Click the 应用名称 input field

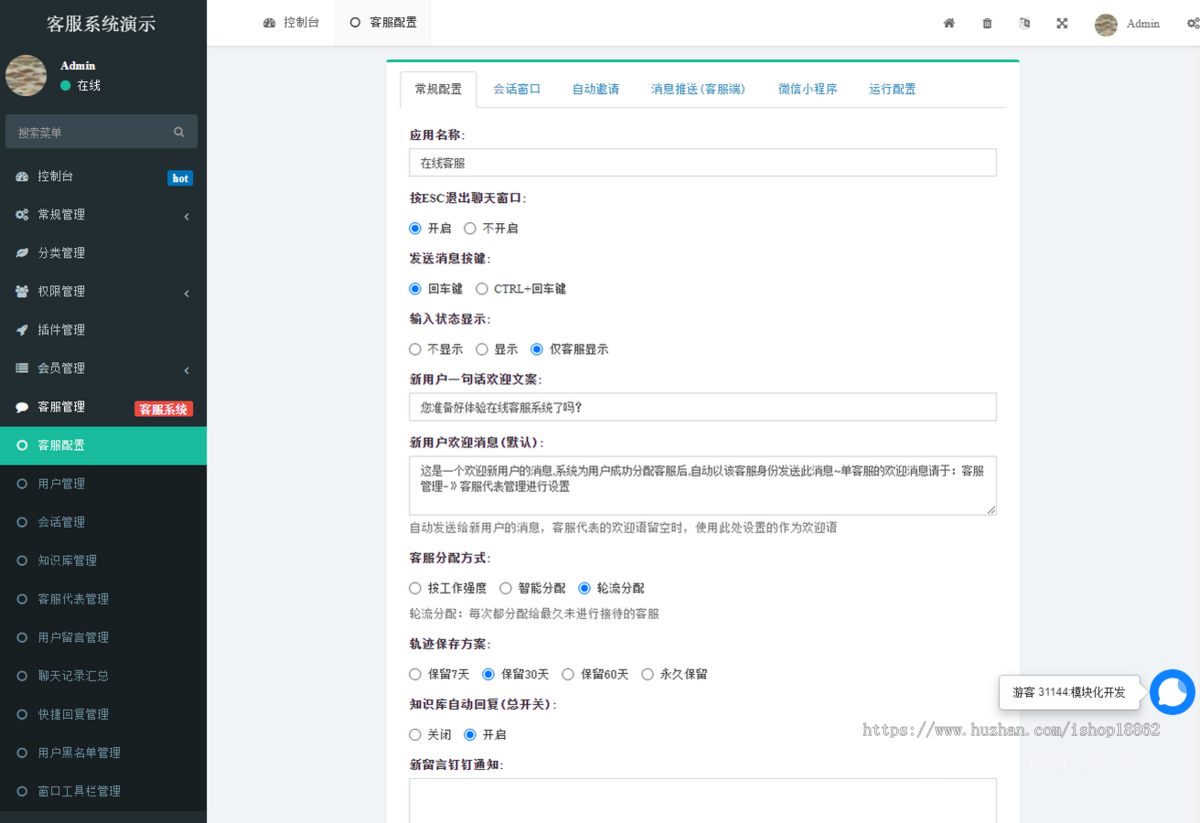pyautogui.click(x=702, y=162)
